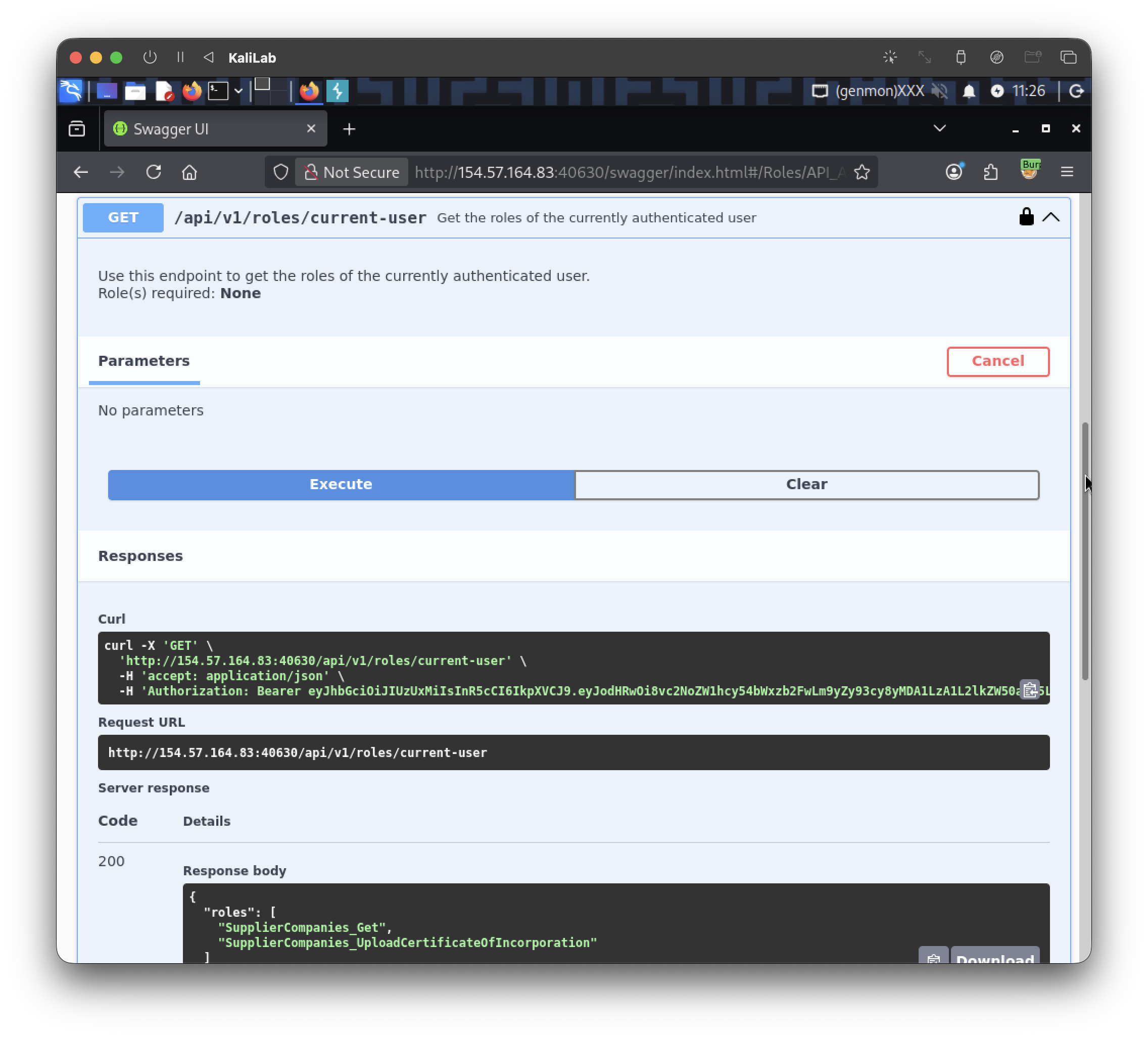Open a new browser tab
The width and height of the screenshot is (1148, 1038).
click(349, 129)
